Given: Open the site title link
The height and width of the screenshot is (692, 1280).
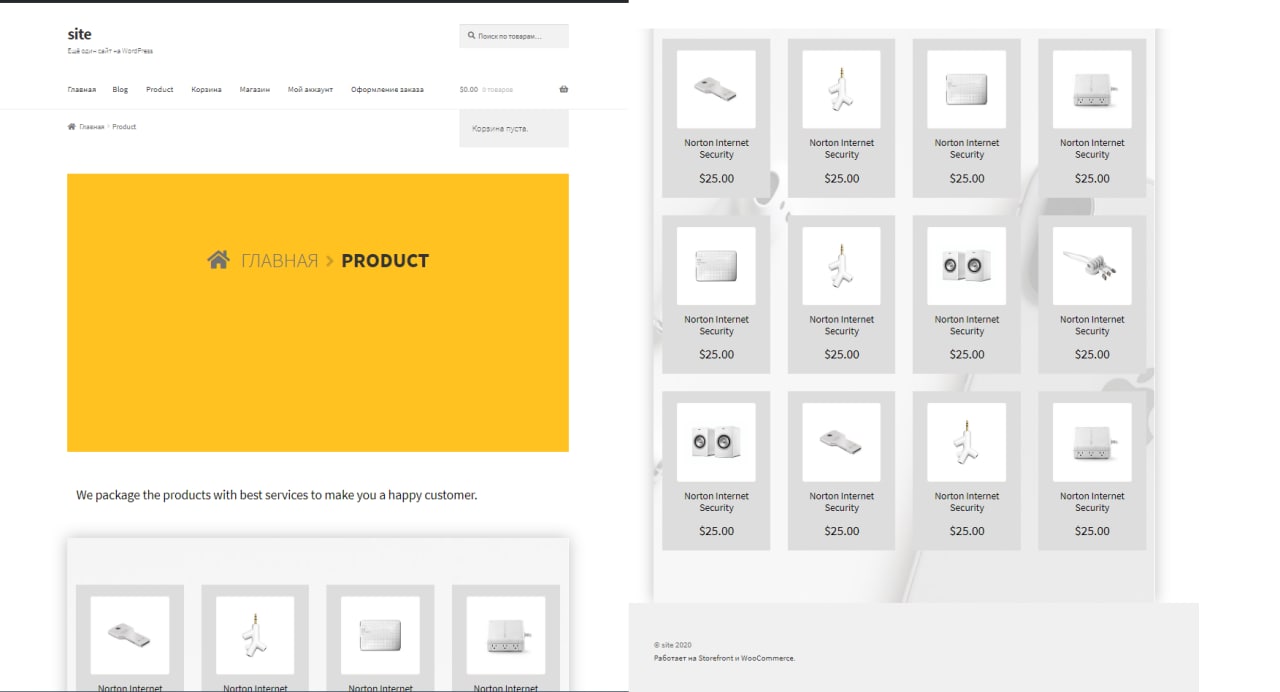Looking at the screenshot, I should [x=80, y=34].
